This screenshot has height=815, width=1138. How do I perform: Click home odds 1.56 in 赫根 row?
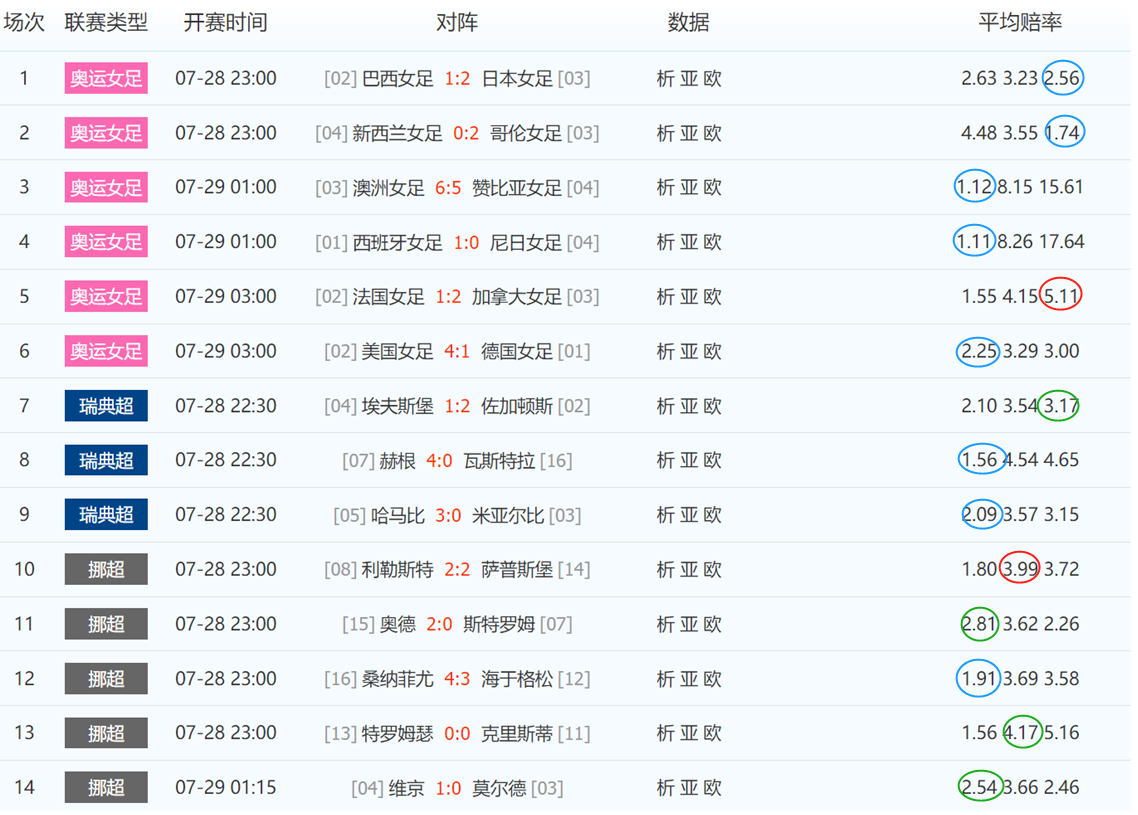[x=979, y=460]
